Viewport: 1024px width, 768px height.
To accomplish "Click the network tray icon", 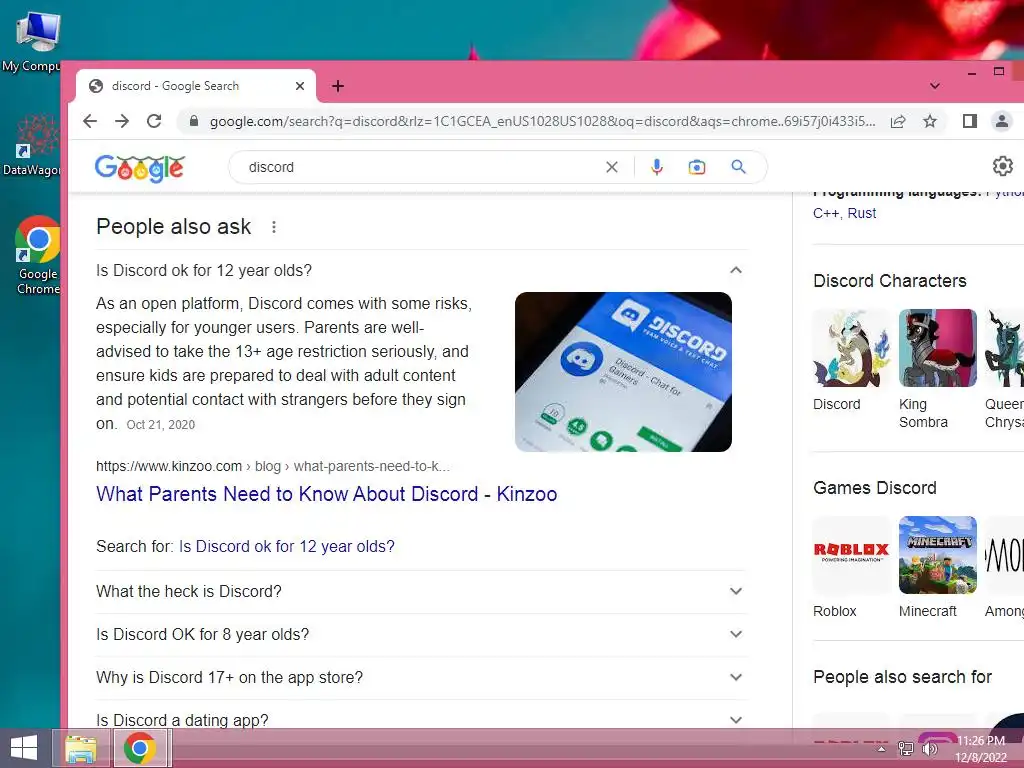I will (906, 749).
